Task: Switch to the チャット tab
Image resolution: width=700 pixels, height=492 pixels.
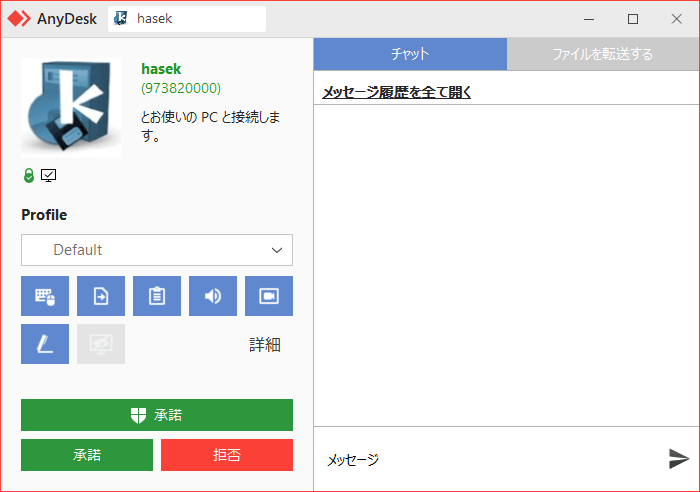Action: [410, 54]
